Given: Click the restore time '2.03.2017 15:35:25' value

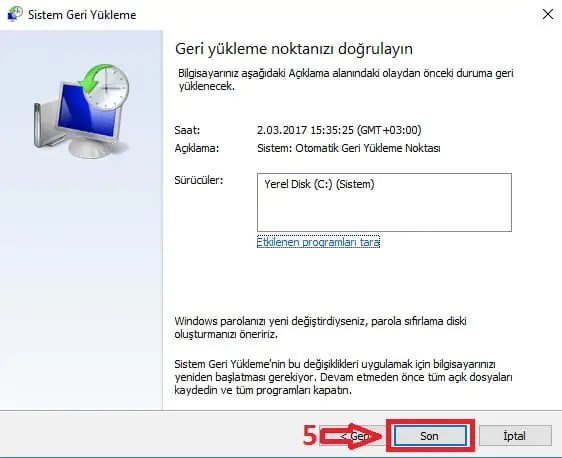Looking at the screenshot, I should (339, 130).
